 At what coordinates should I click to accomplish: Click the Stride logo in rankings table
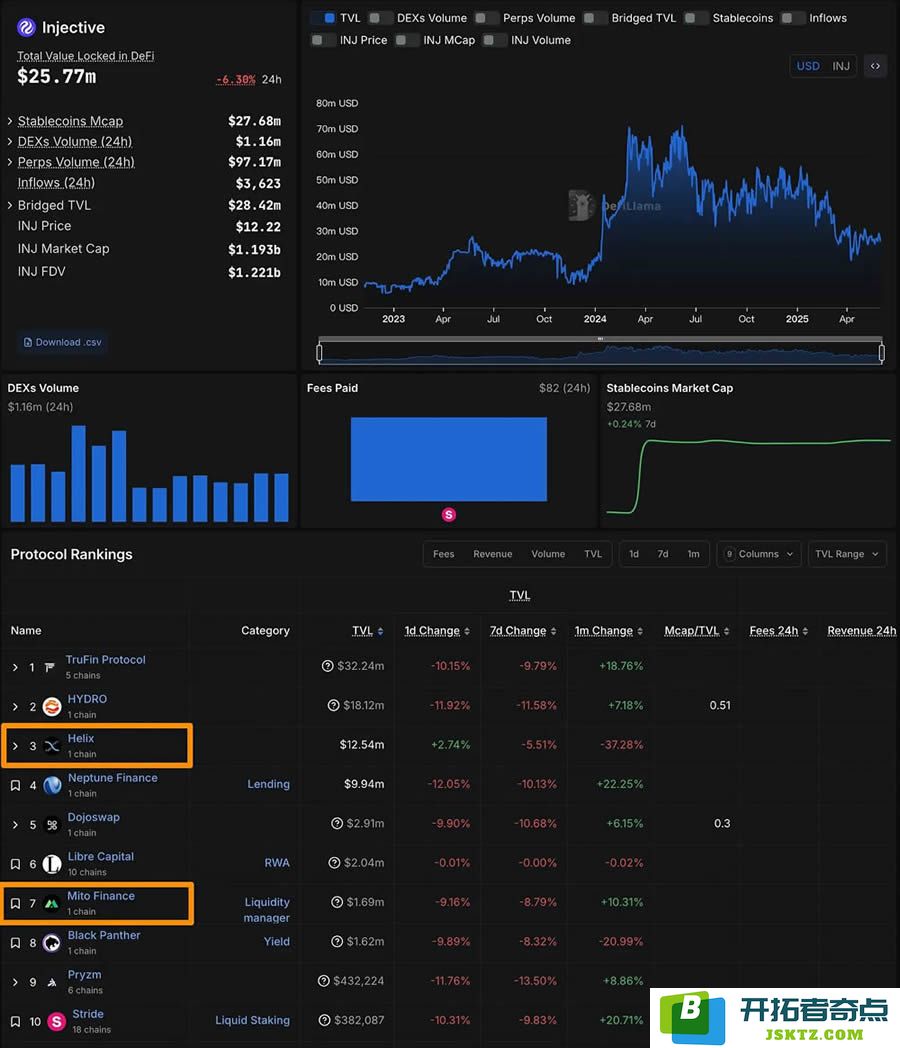pyautogui.click(x=57, y=1021)
